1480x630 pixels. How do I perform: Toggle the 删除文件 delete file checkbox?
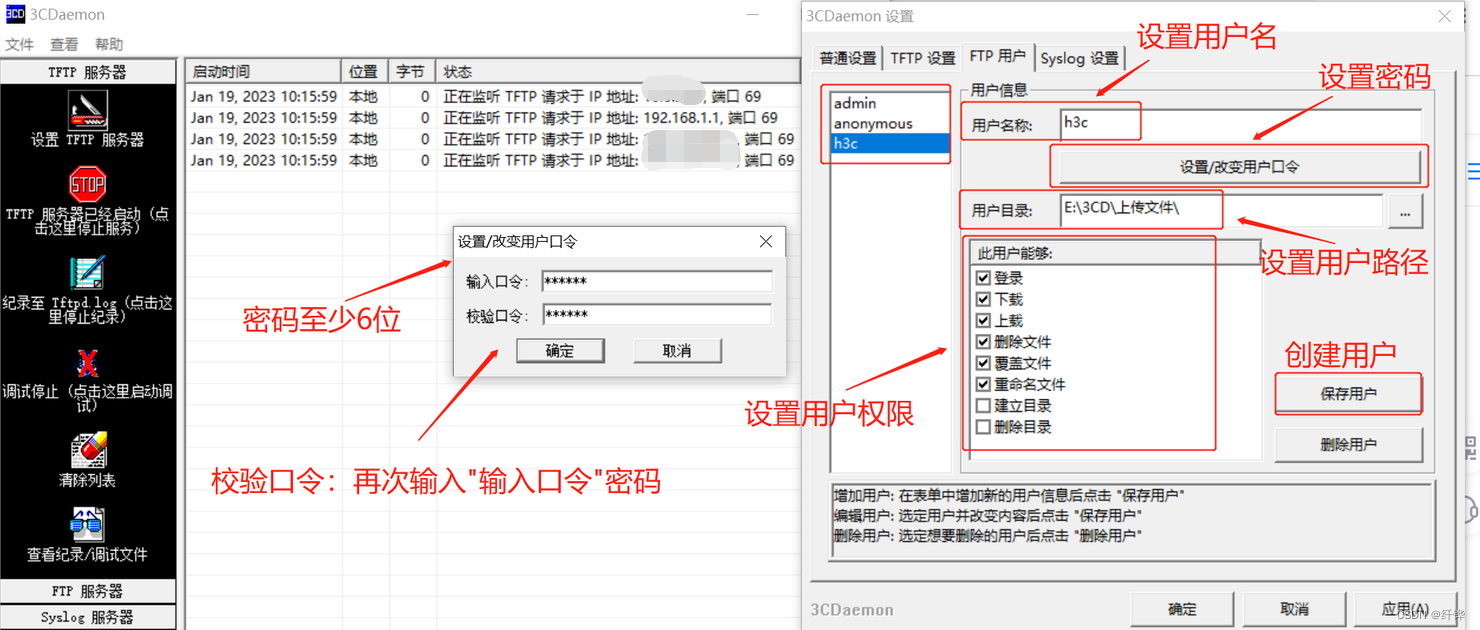(x=983, y=341)
